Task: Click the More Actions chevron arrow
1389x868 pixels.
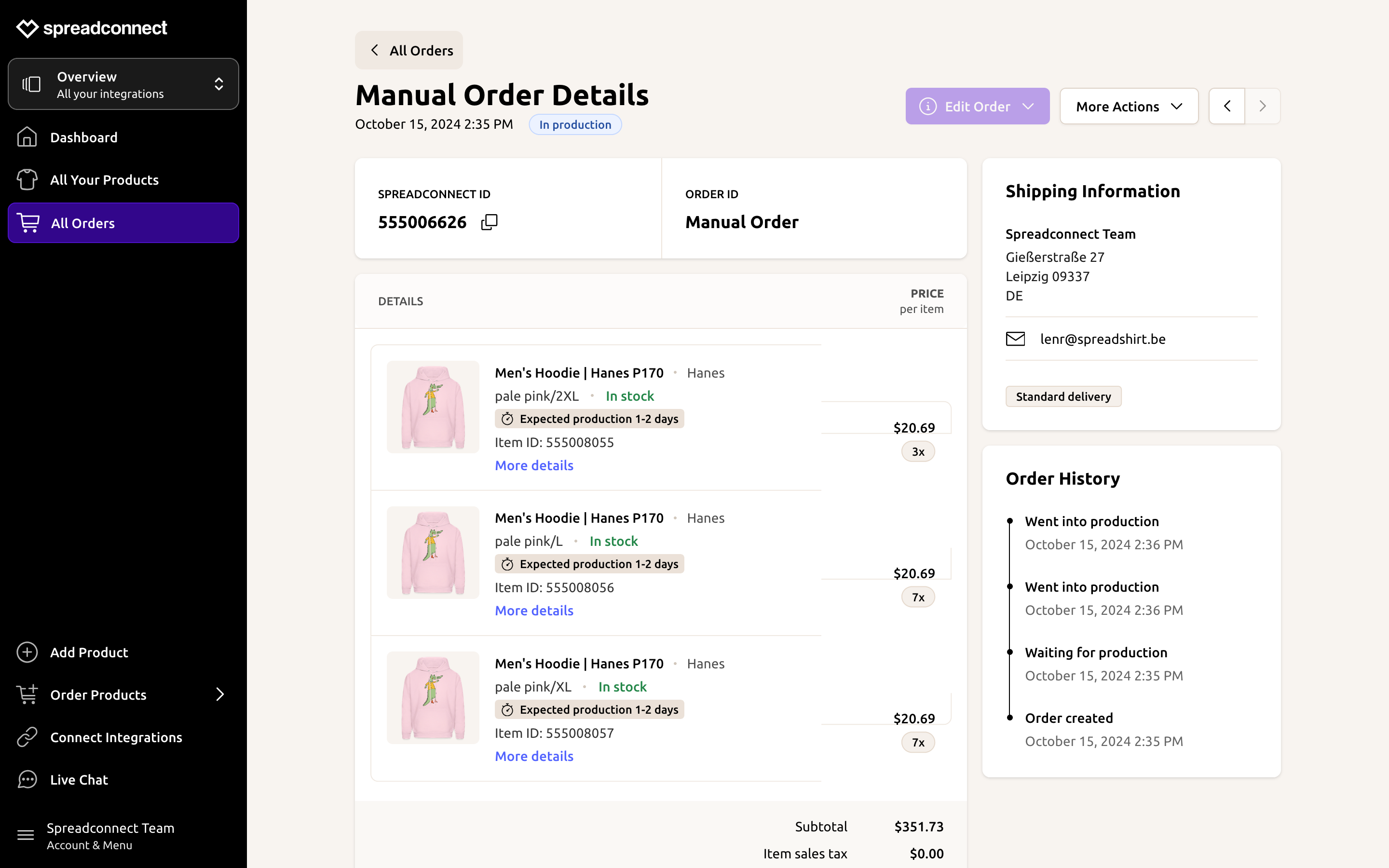Action: 1177,106
